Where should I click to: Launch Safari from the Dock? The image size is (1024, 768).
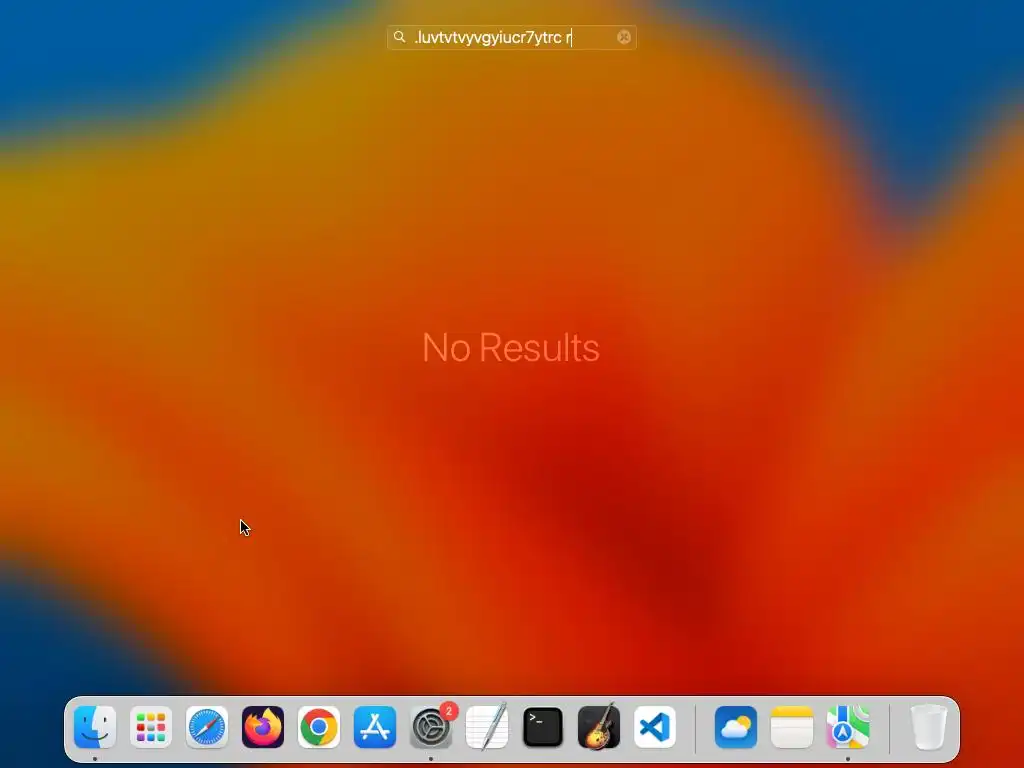coord(207,727)
